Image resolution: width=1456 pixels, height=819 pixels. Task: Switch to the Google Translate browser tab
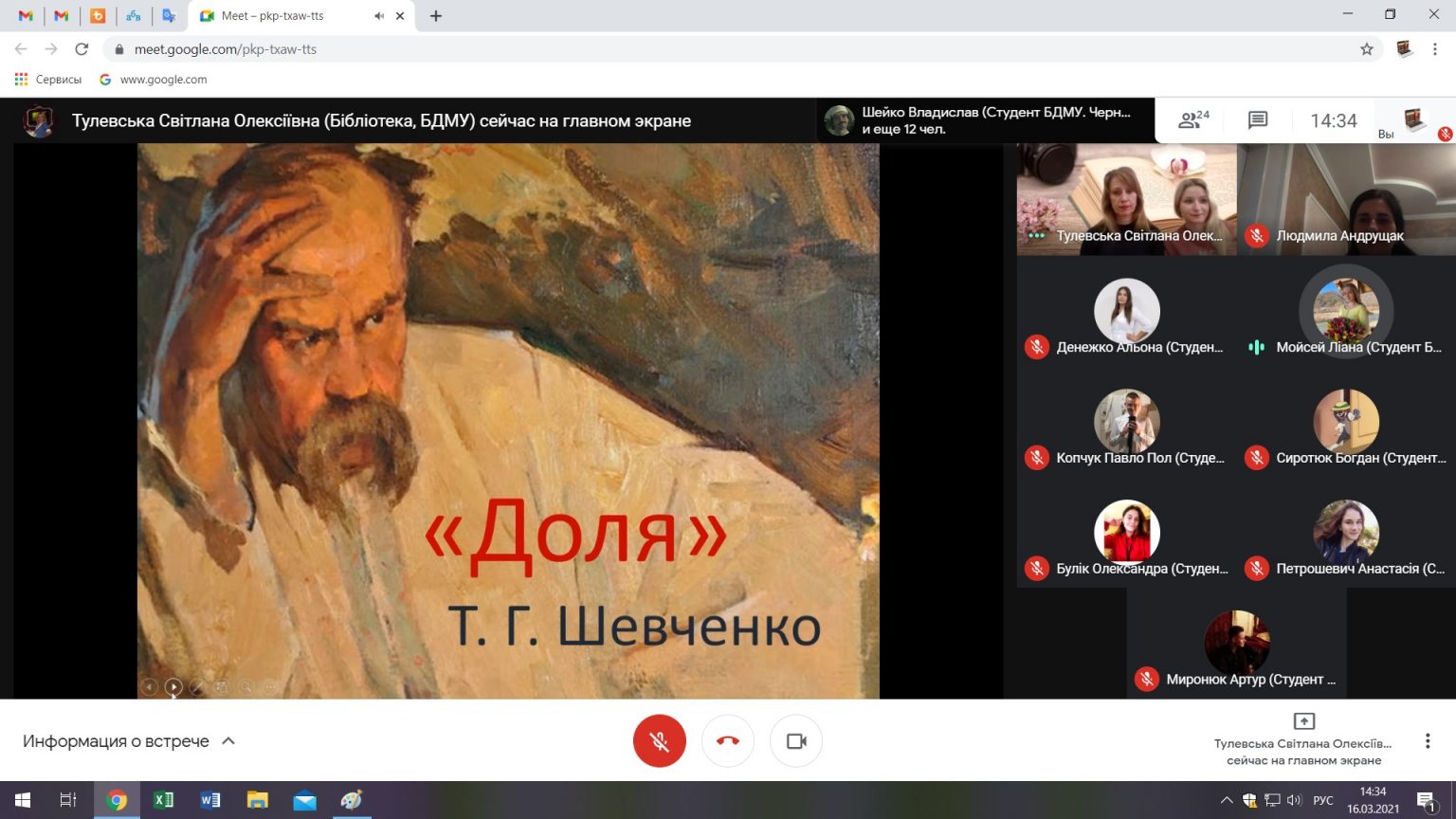tap(170, 16)
